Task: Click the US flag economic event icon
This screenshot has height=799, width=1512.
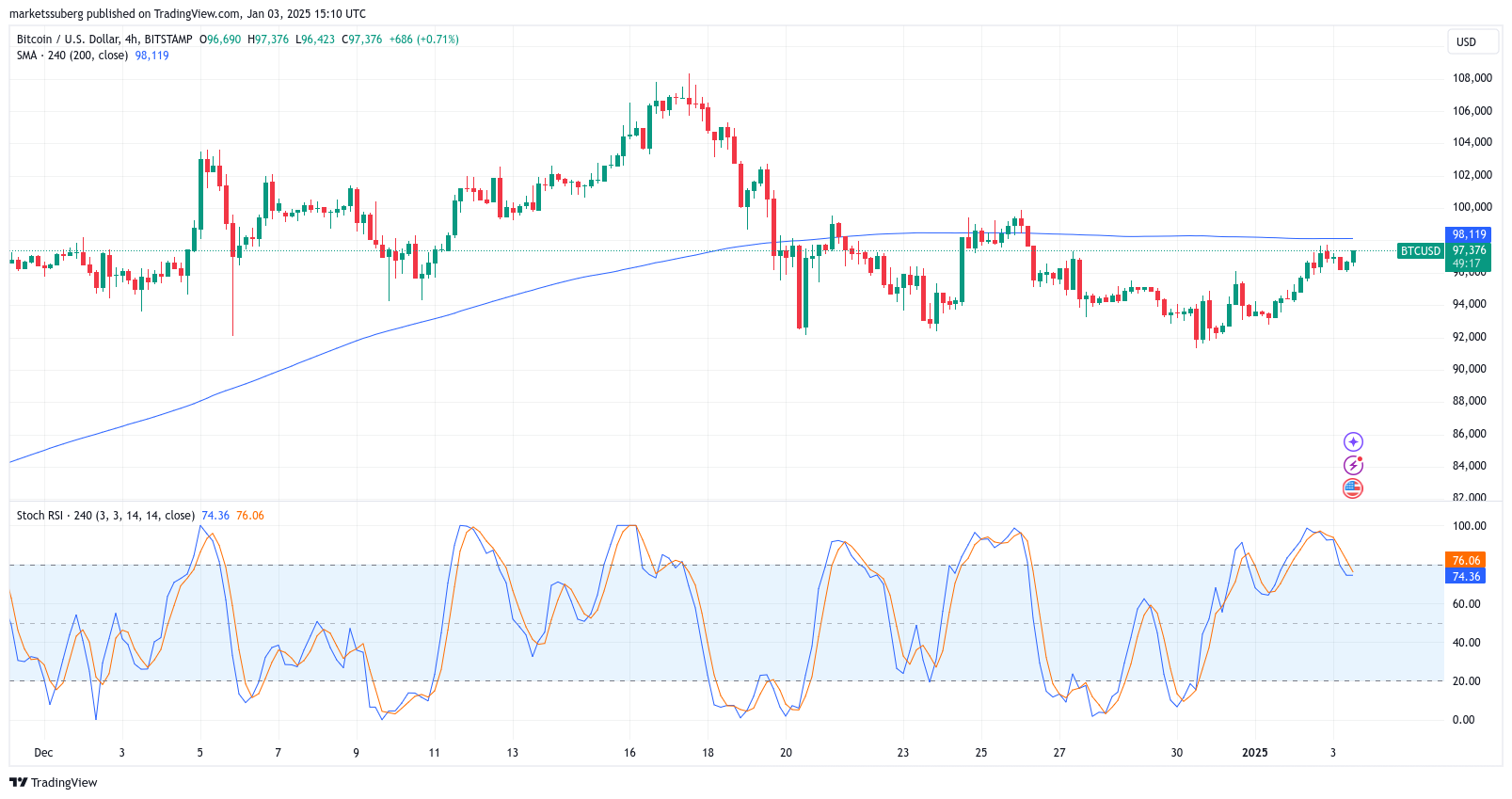Action: (1353, 488)
